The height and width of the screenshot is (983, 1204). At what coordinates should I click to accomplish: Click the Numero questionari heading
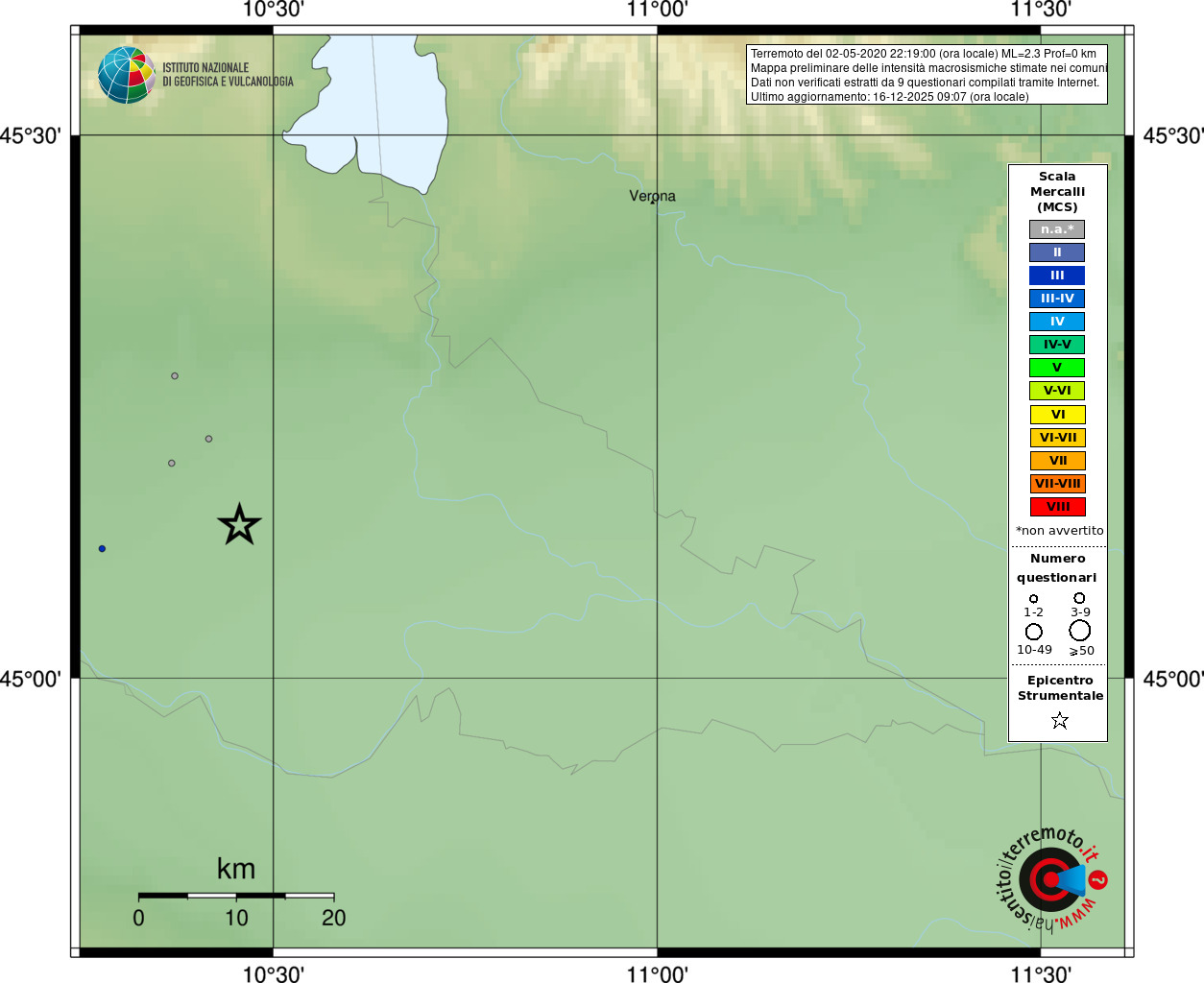[x=1057, y=567]
